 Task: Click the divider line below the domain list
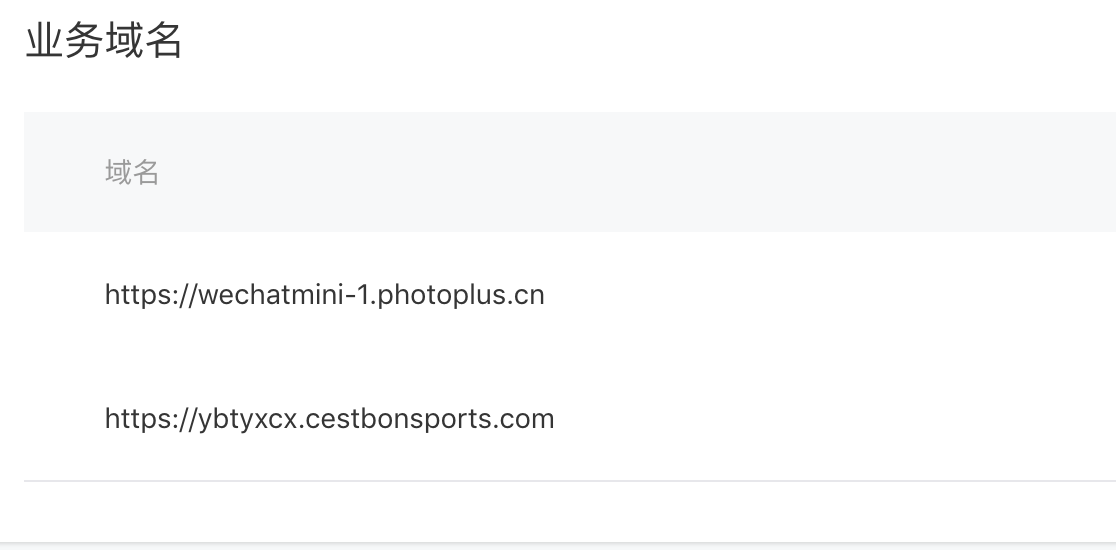pos(570,481)
